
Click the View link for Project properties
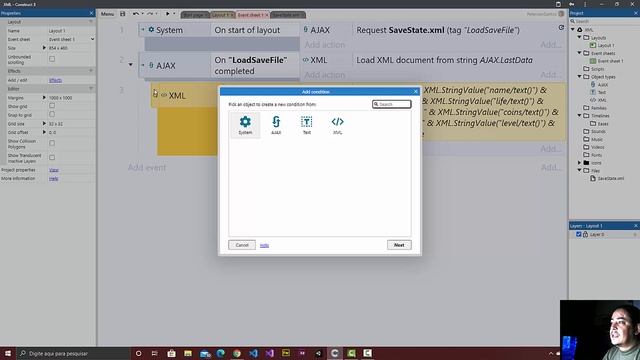click(x=53, y=170)
